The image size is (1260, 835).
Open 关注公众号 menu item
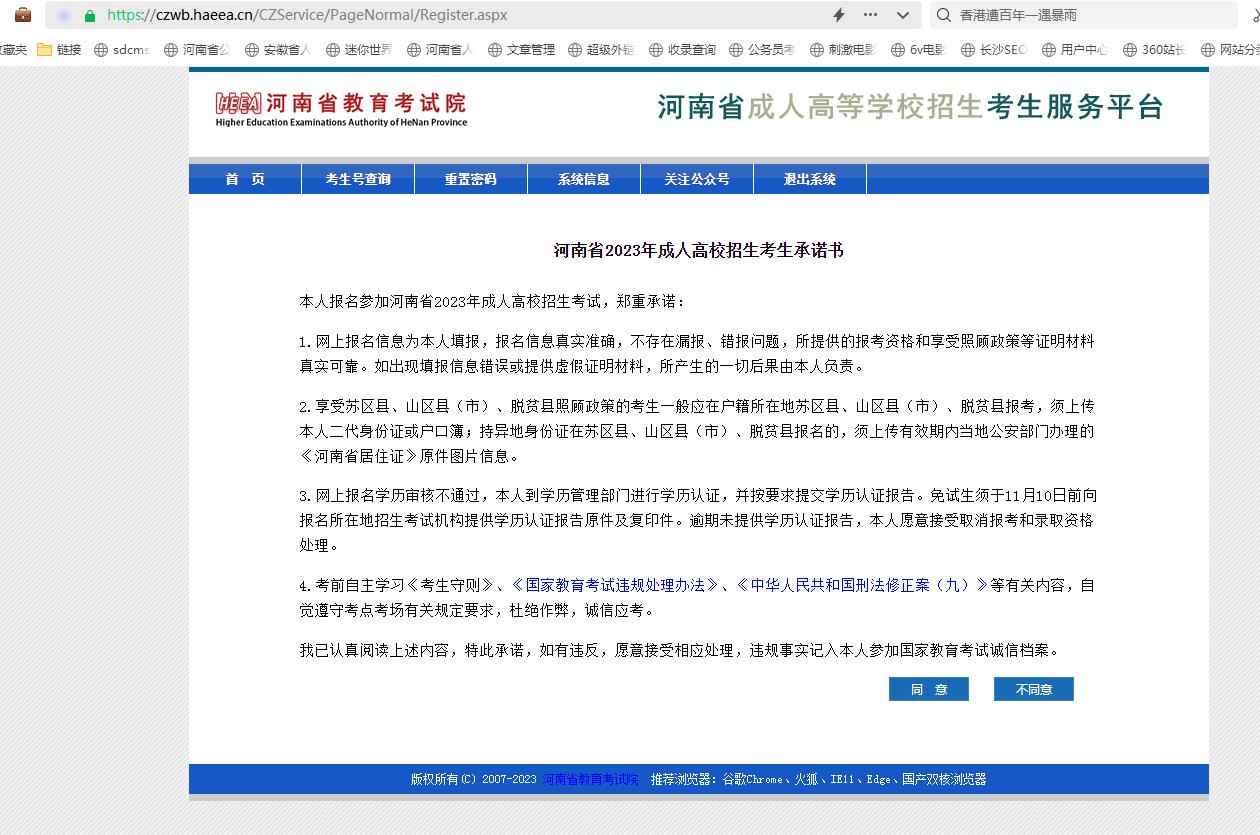[x=697, y=179]
